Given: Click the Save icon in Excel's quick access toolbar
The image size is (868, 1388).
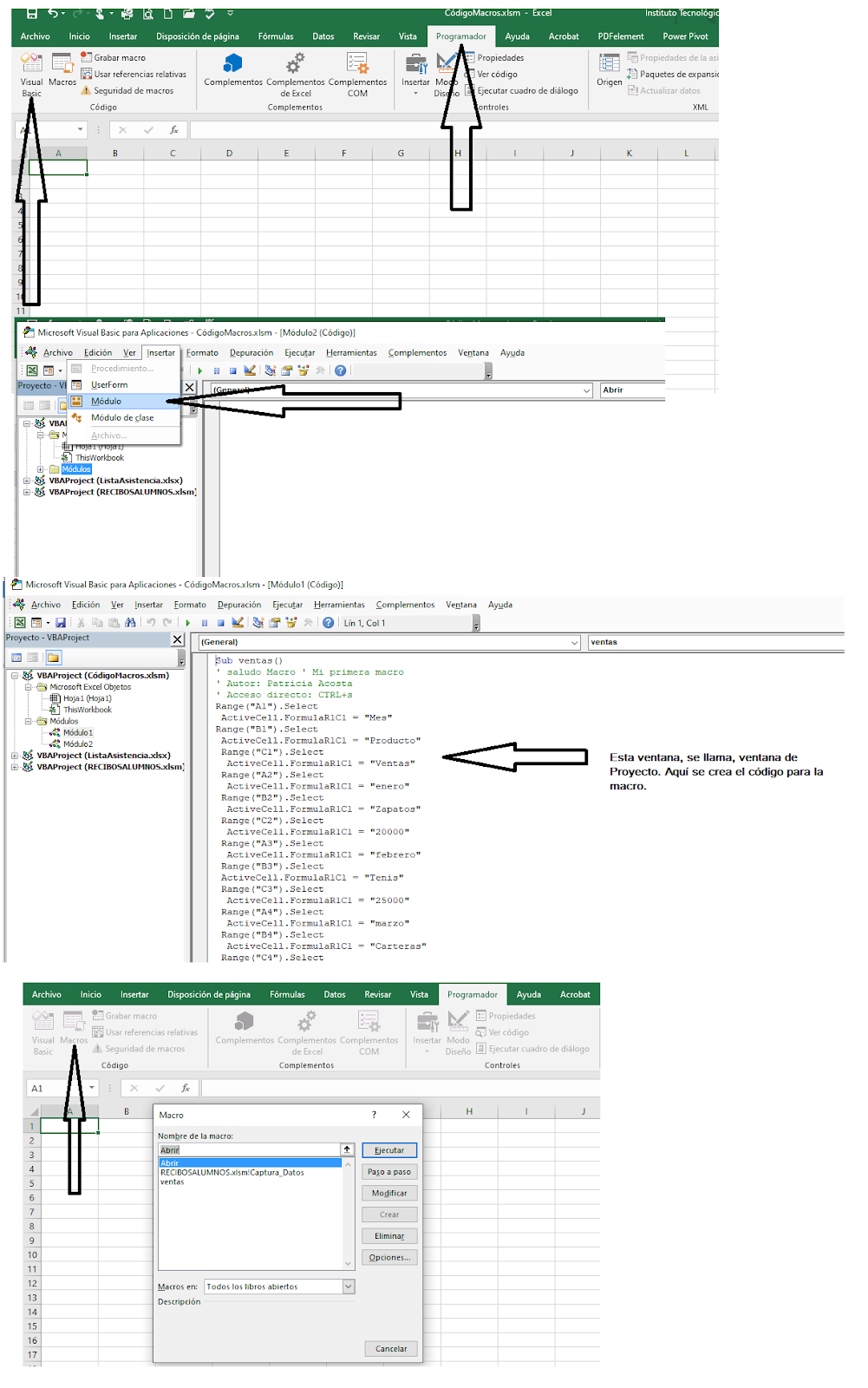Looking at the screenshot, I should [31, 13].
